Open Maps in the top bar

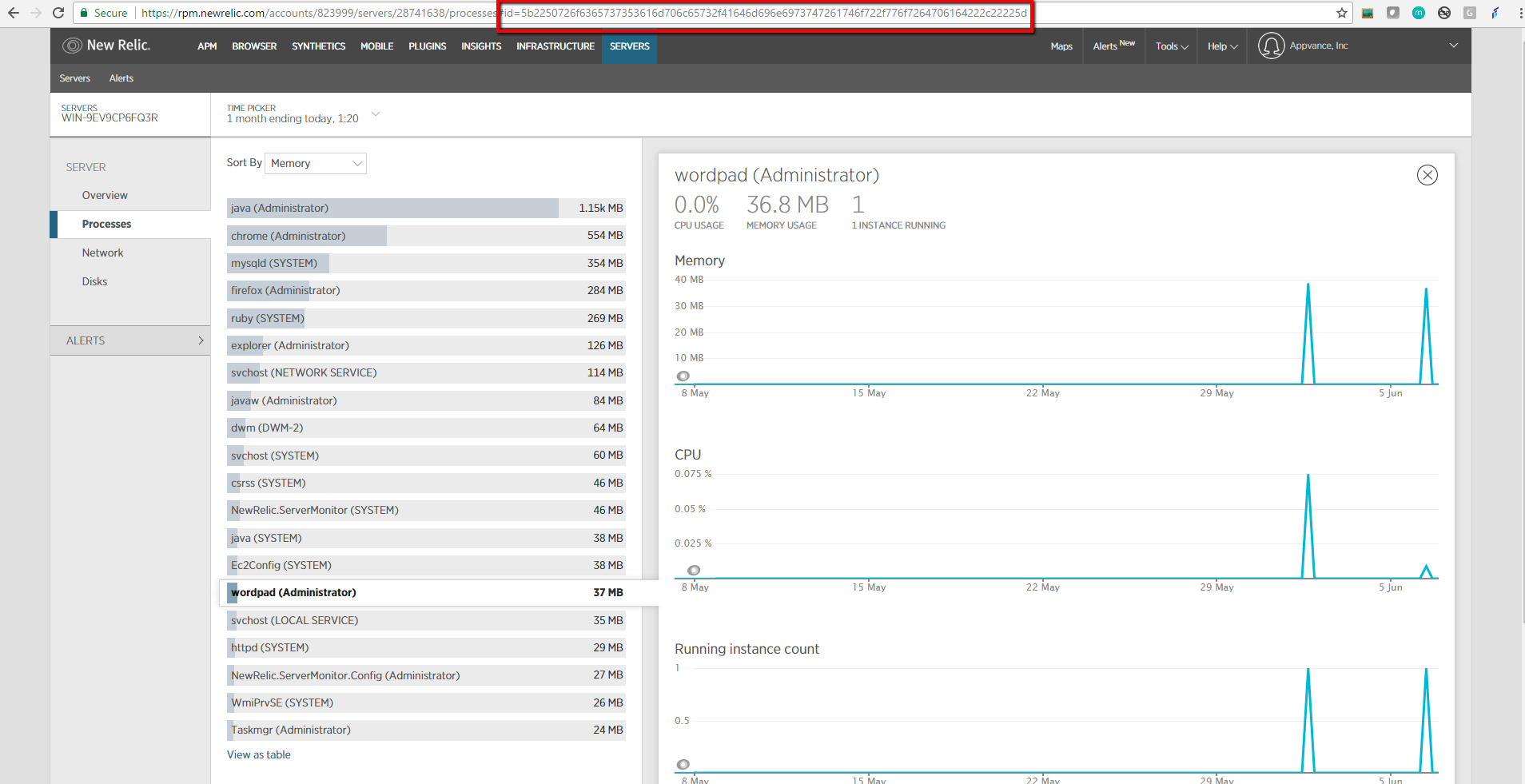pos(1061,46)
